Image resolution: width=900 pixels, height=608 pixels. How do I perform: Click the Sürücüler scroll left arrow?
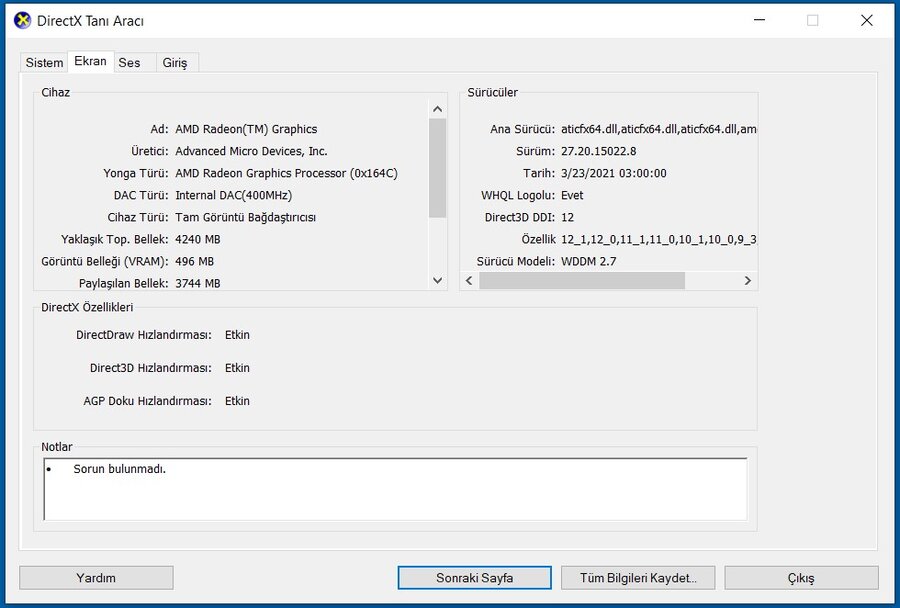click(x=469, y=281)
